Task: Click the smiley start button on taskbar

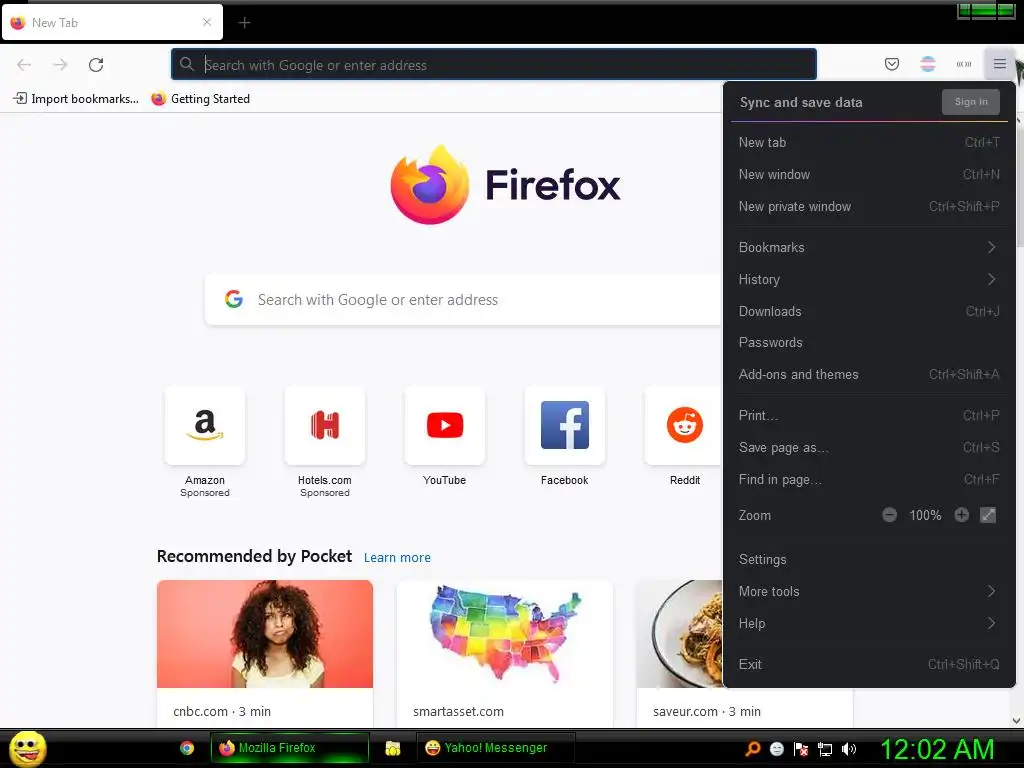Action: [x=27, y=748]
